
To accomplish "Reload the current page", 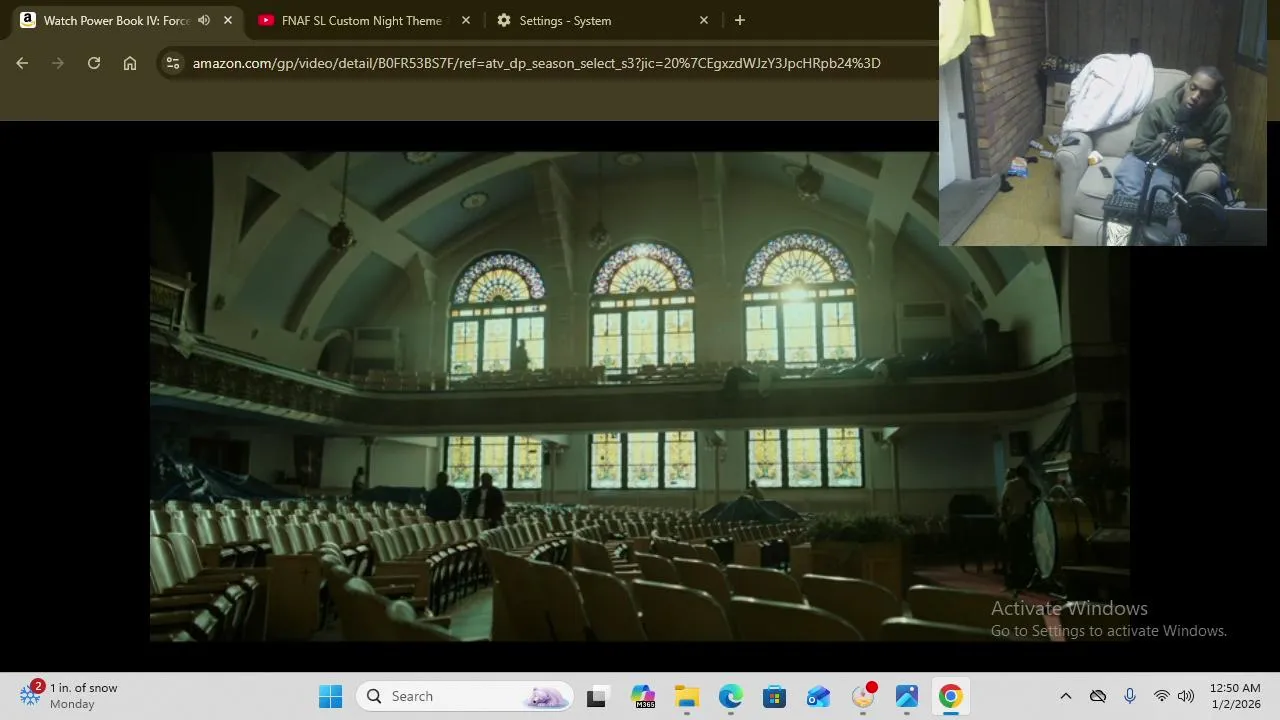I will (x=94, y=63).
